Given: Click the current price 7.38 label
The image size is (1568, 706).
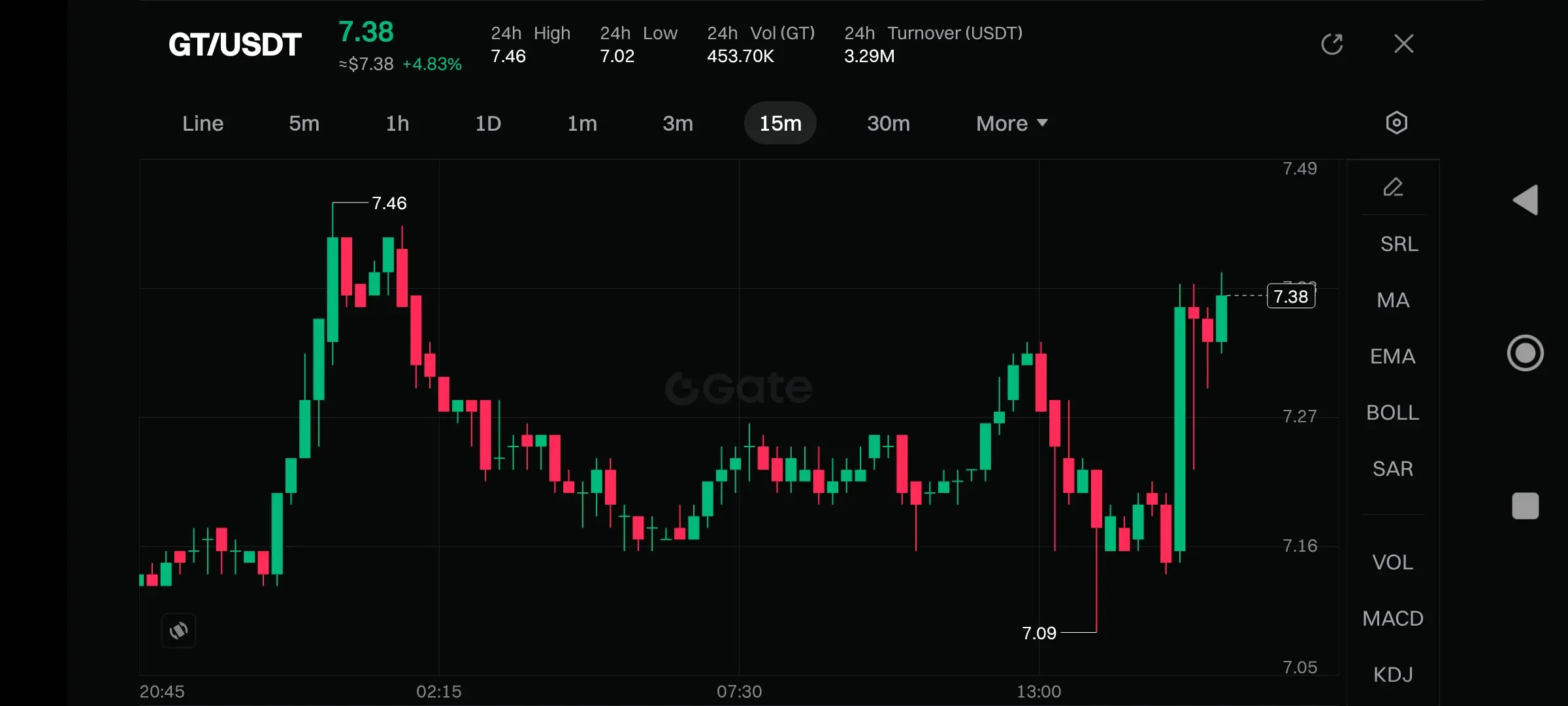Looking at the screenshot, I should (x=1291, y=296).
